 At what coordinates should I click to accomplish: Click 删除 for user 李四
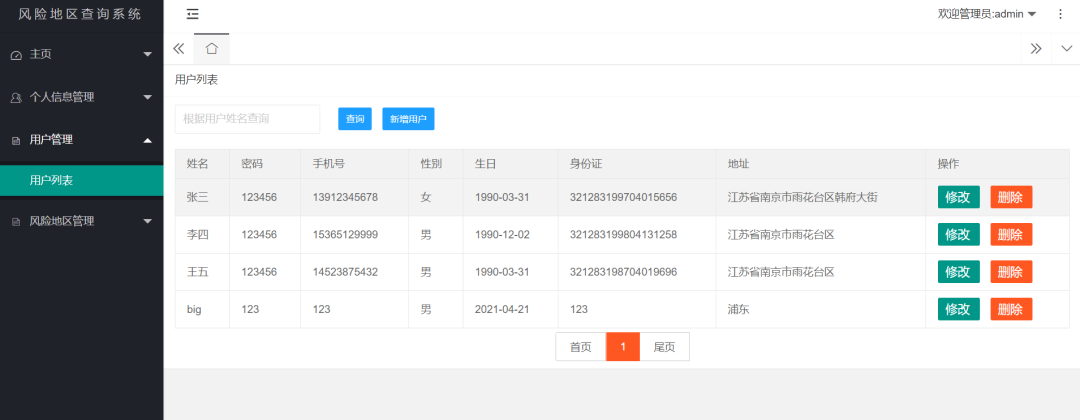pyautogui.click(x=1011, y=234)
